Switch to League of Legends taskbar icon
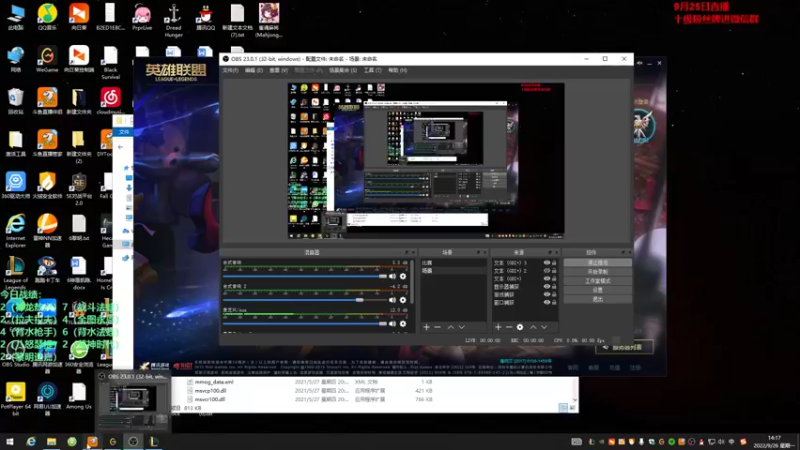800x450 pixels. coord(154,441)
